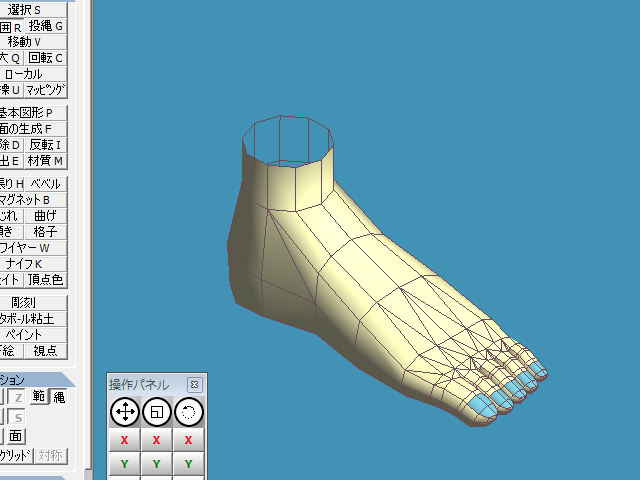Toggle the 面 face edit option
The width and height of the screenshot is (640, 480).
(16, 436)
